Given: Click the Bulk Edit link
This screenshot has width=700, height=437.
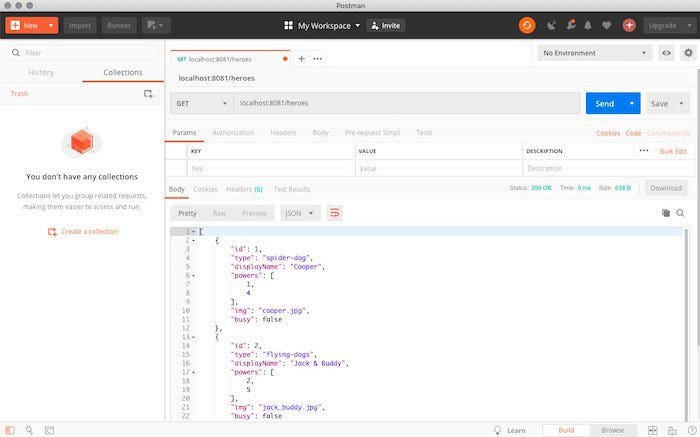Looking at the screenshot, I should tap(673, 151).
